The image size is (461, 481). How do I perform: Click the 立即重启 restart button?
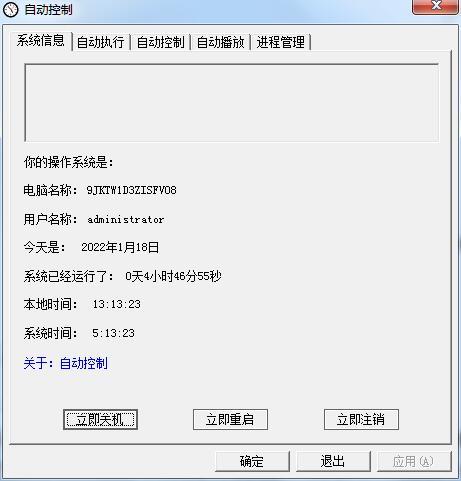click(230, 419)
